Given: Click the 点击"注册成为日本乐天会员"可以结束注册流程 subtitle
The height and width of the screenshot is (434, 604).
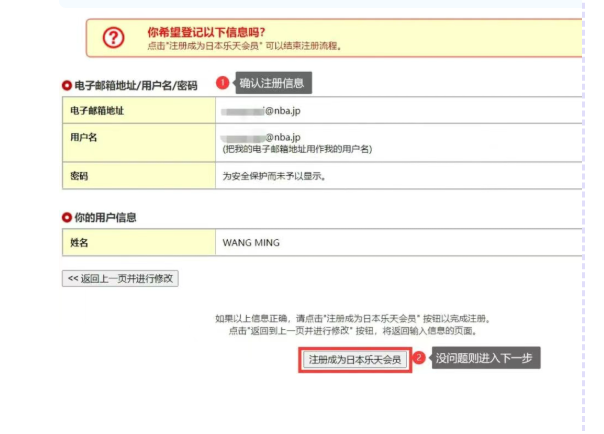Looking at the screenshot, I should pos(244,46).
